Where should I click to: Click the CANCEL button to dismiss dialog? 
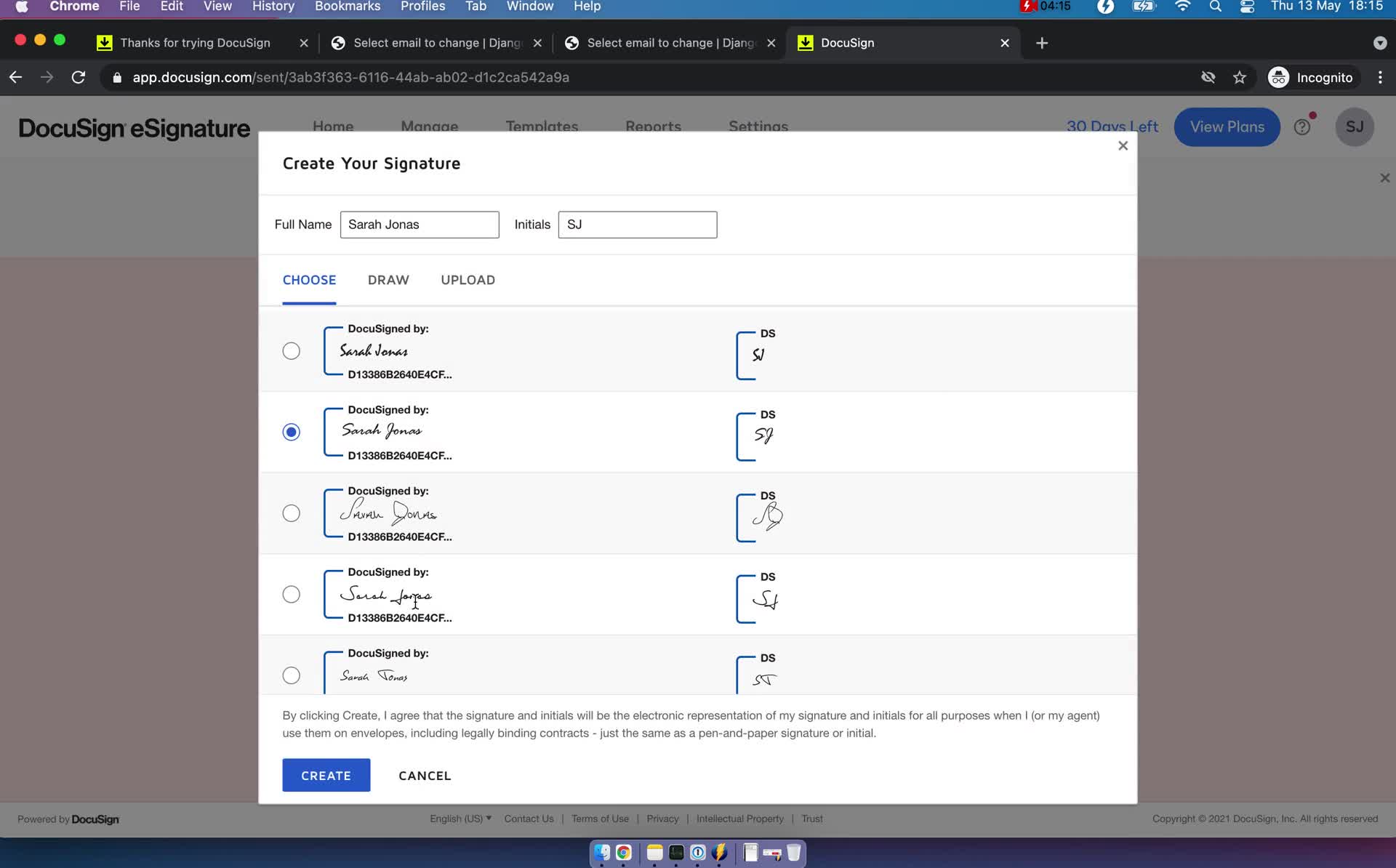(x=424, y=774)
